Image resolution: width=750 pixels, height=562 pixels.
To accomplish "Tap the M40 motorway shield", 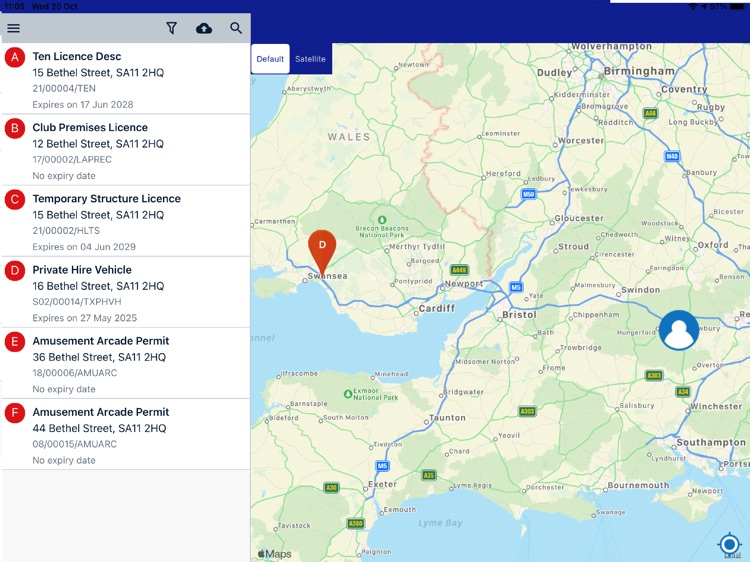I will (672, 156).
